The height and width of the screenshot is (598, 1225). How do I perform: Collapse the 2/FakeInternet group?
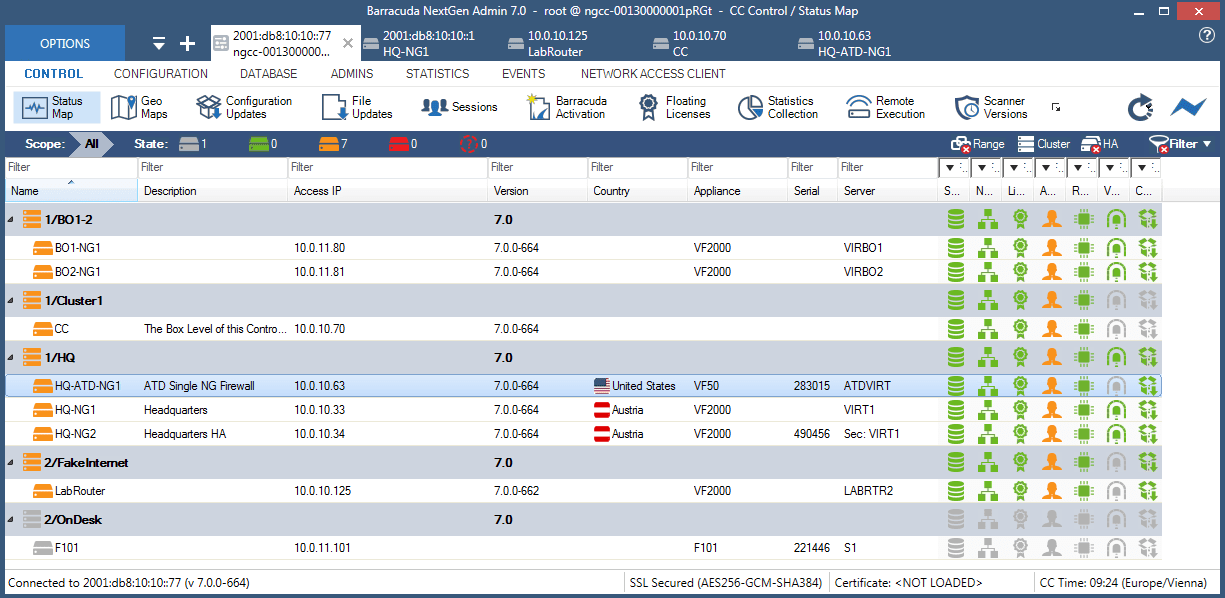point(11,463)
